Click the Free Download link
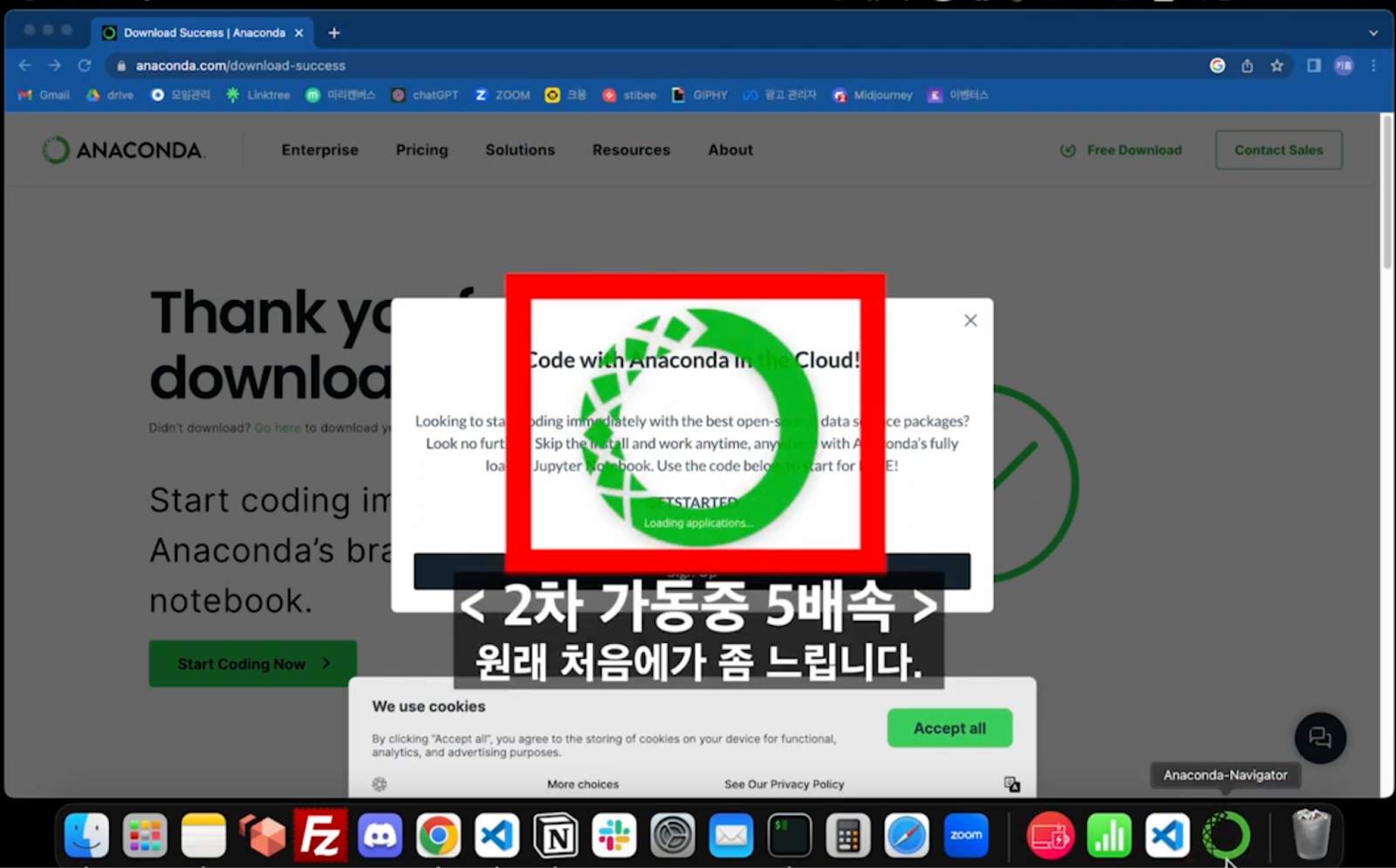The height and width of the screenshot is (868, 1396). [x=1121, y=150]
